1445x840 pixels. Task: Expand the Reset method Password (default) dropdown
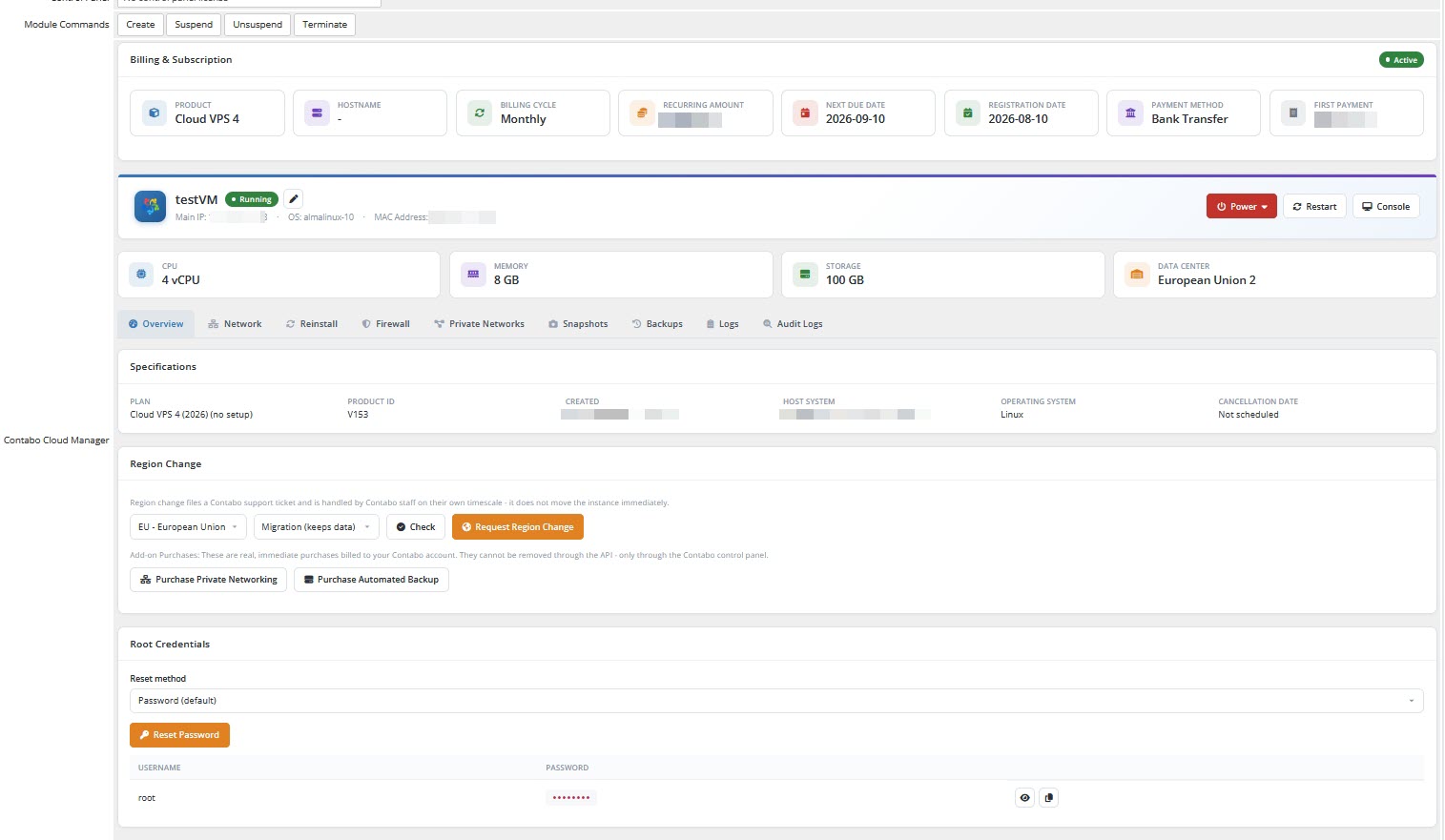pyautogui.click(x=776, y=701)
